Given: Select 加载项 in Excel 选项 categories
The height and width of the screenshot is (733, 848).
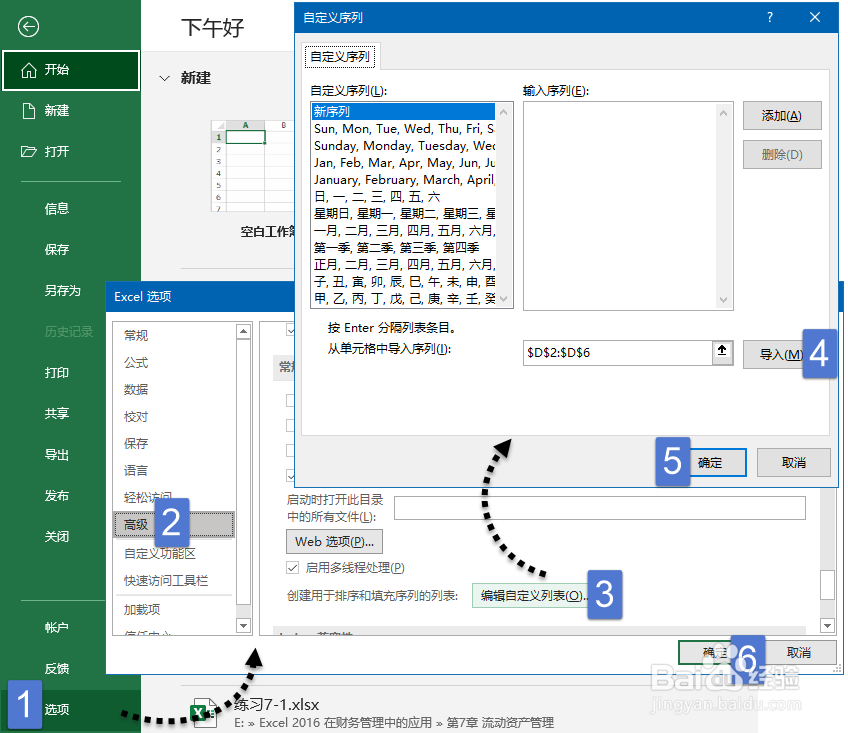Looking at the screenshot, I should tap(142, 610).
